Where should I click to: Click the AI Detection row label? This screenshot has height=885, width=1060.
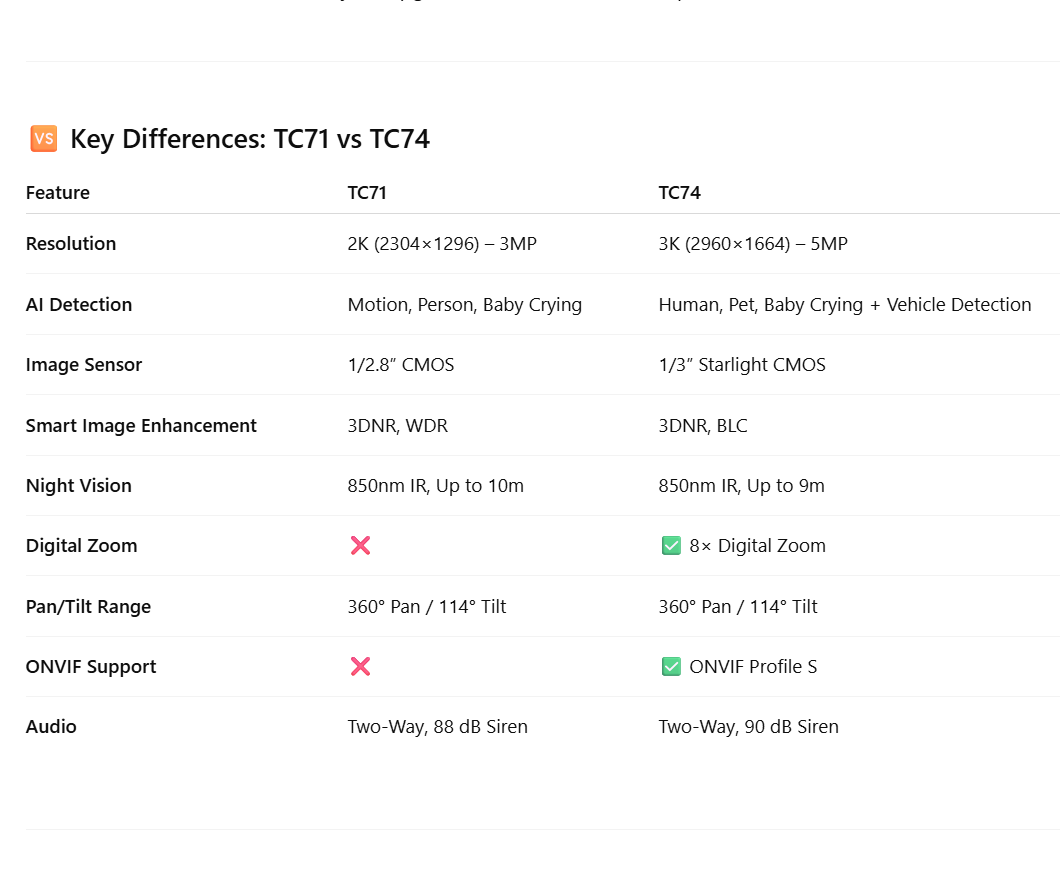tap(78, 304)
